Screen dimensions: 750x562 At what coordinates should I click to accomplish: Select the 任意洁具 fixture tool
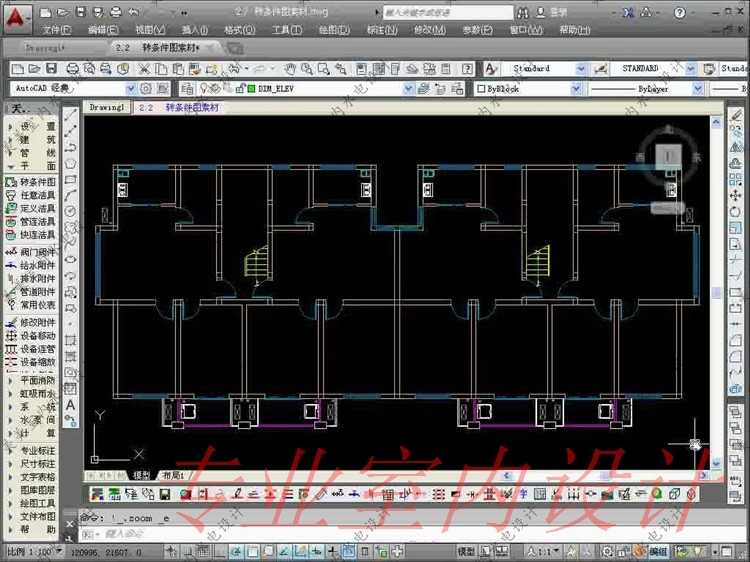click(38, 195)
